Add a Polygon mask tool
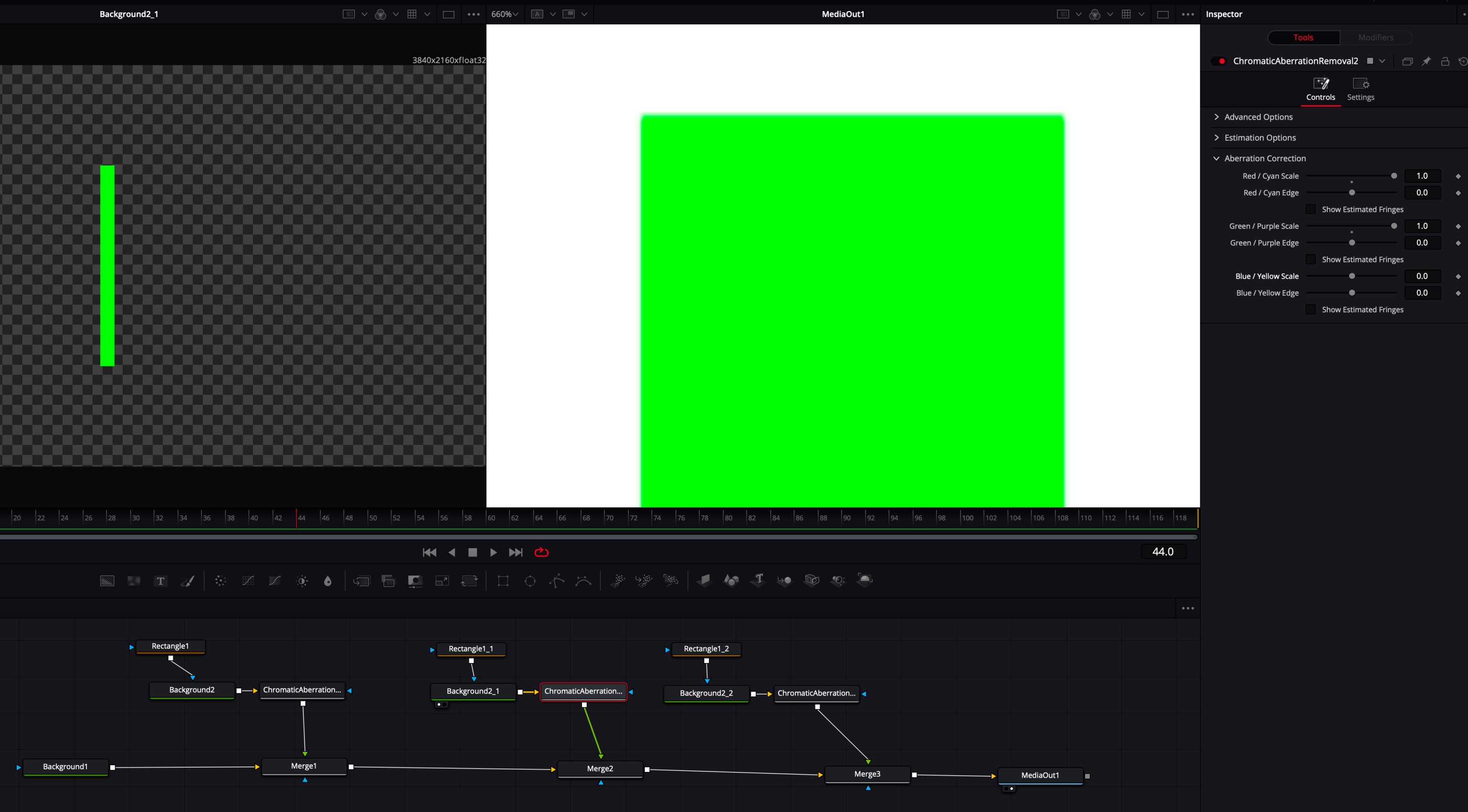1468x812 pixels. click(557, 580)
